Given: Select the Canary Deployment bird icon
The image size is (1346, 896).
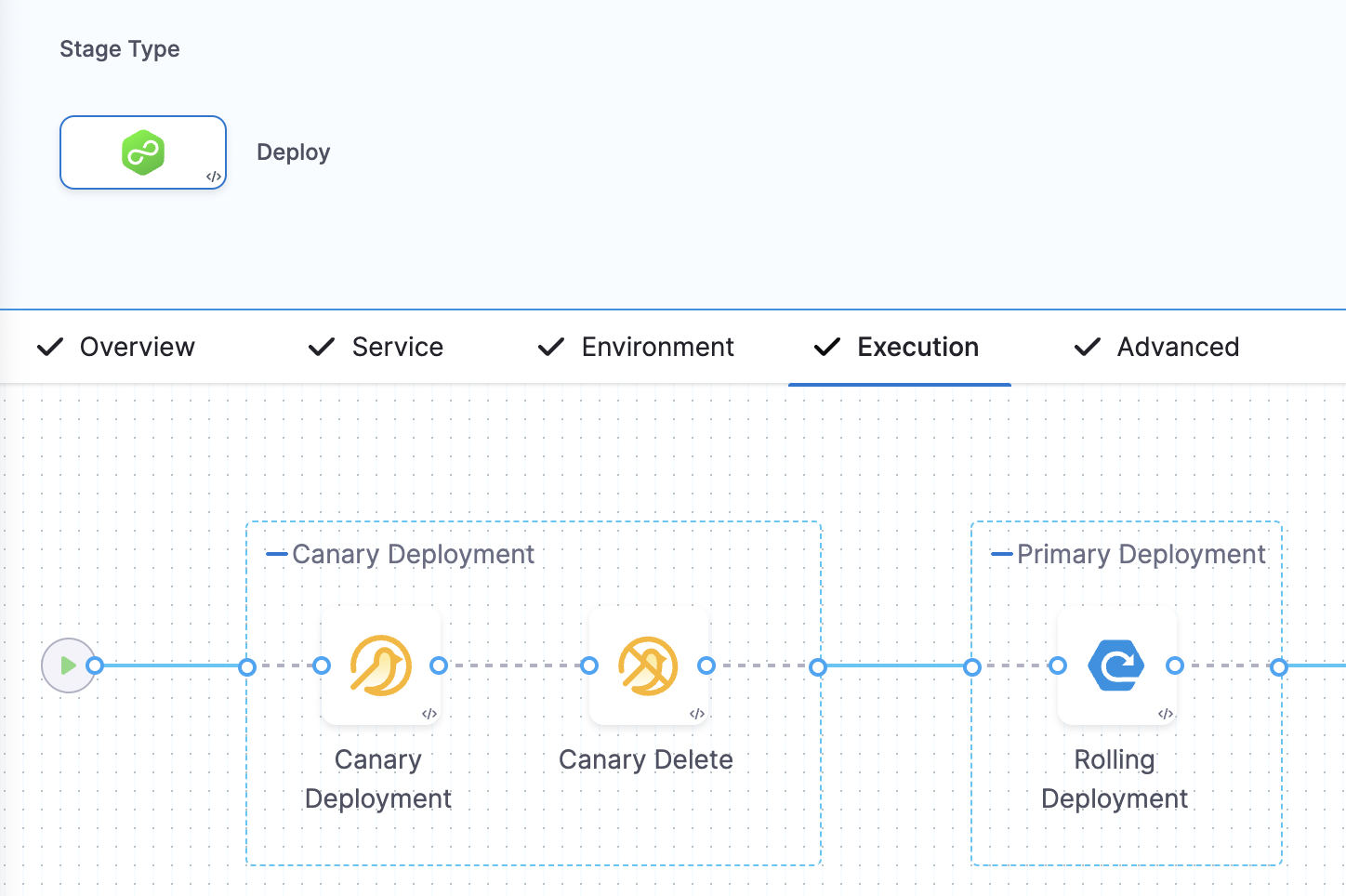Looking at the screenshot, I should pos(381,665).
